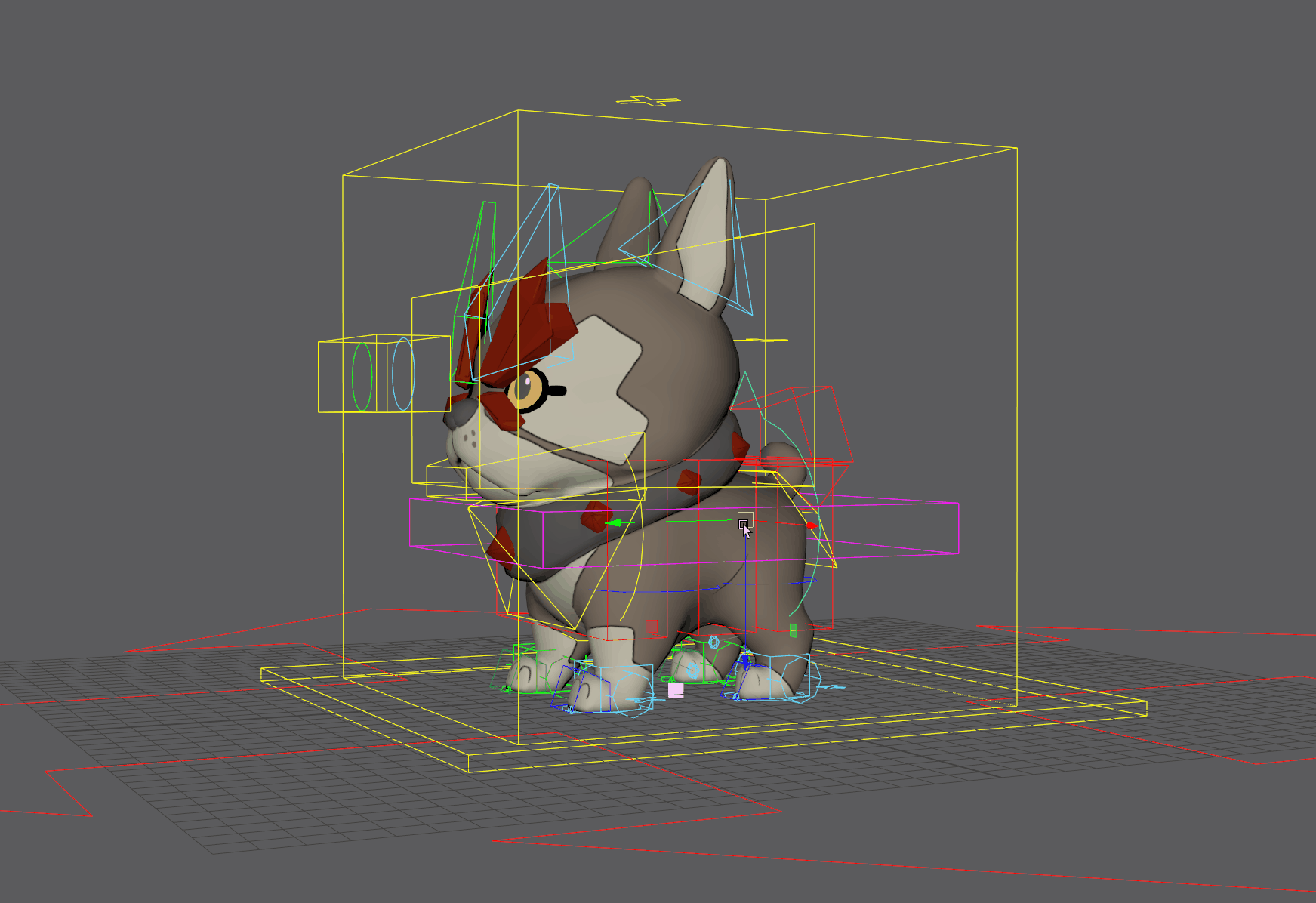Click the pink square control between the feet
The image size is (1316, 903).
pos(676,690)
